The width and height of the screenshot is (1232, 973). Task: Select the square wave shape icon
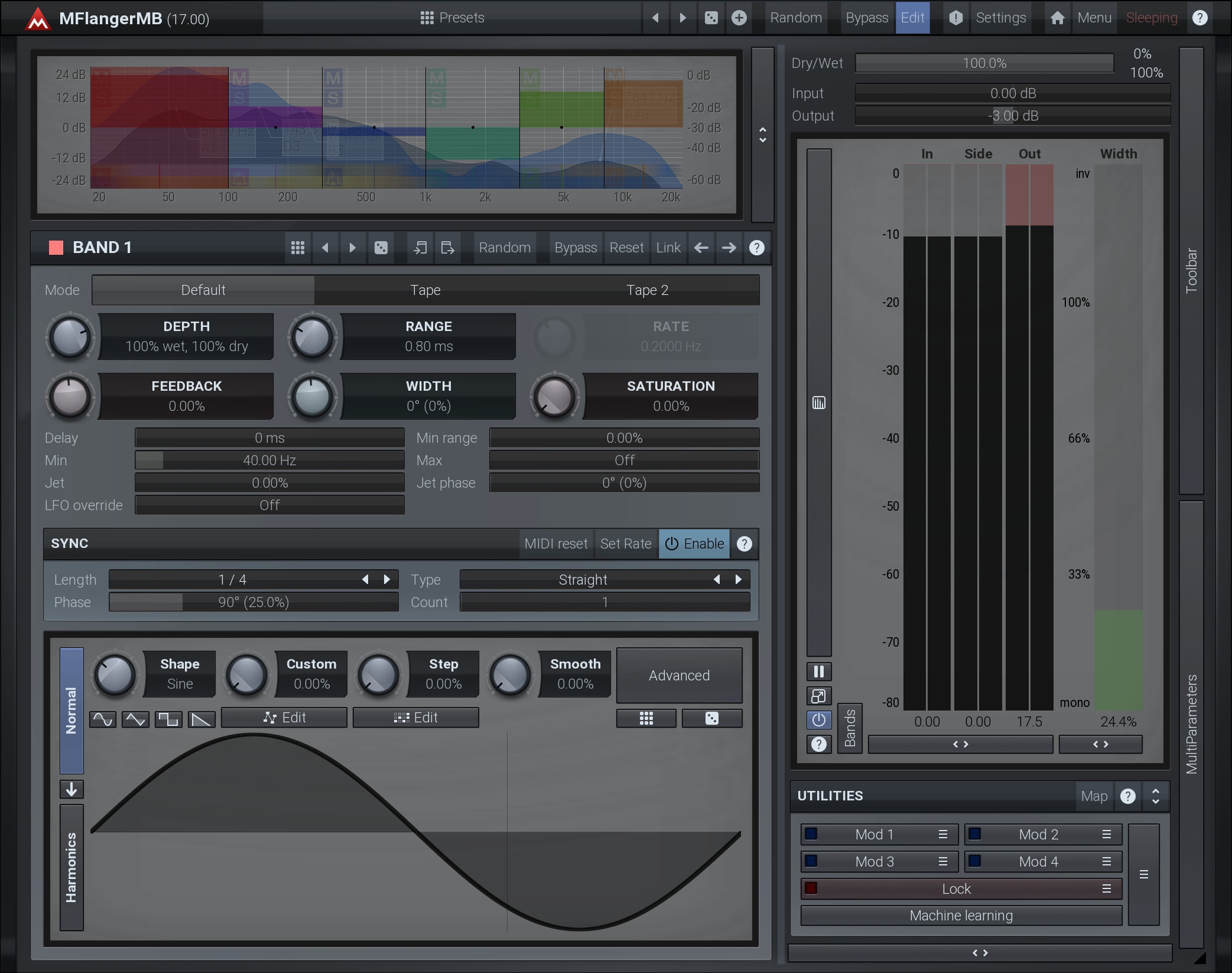(168, 719)
